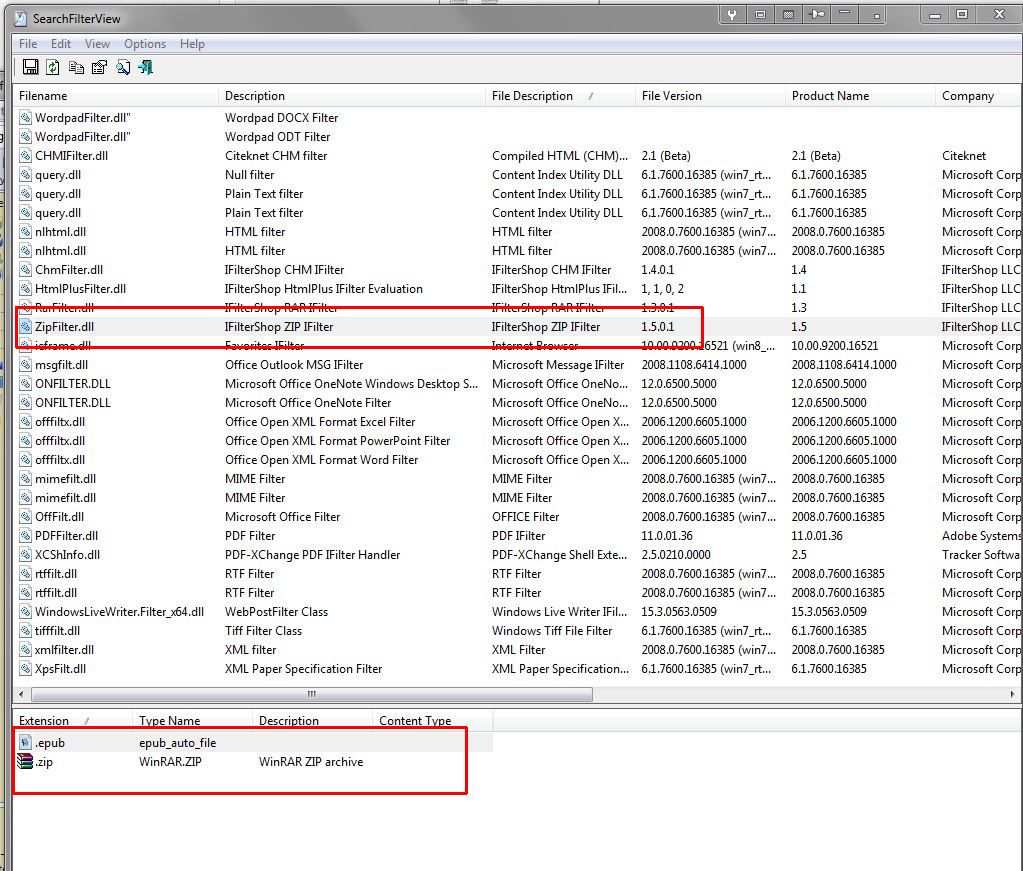The height and width of the screenshot is (871, 1023).
Task: Click the checkered pattern button in the title bar
Action: (788, 14)
